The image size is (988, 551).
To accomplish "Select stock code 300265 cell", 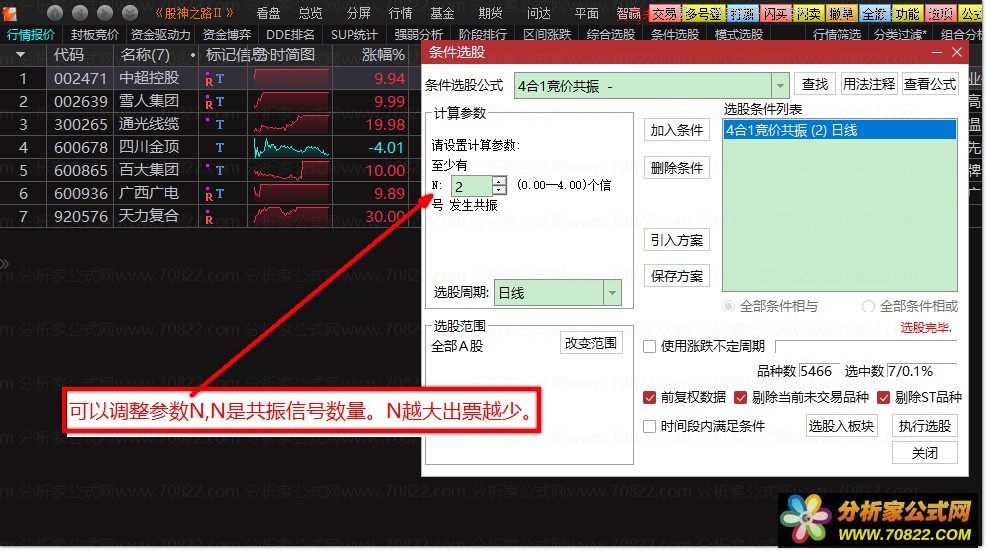I will pyautogui.click(x=81, y=124).
